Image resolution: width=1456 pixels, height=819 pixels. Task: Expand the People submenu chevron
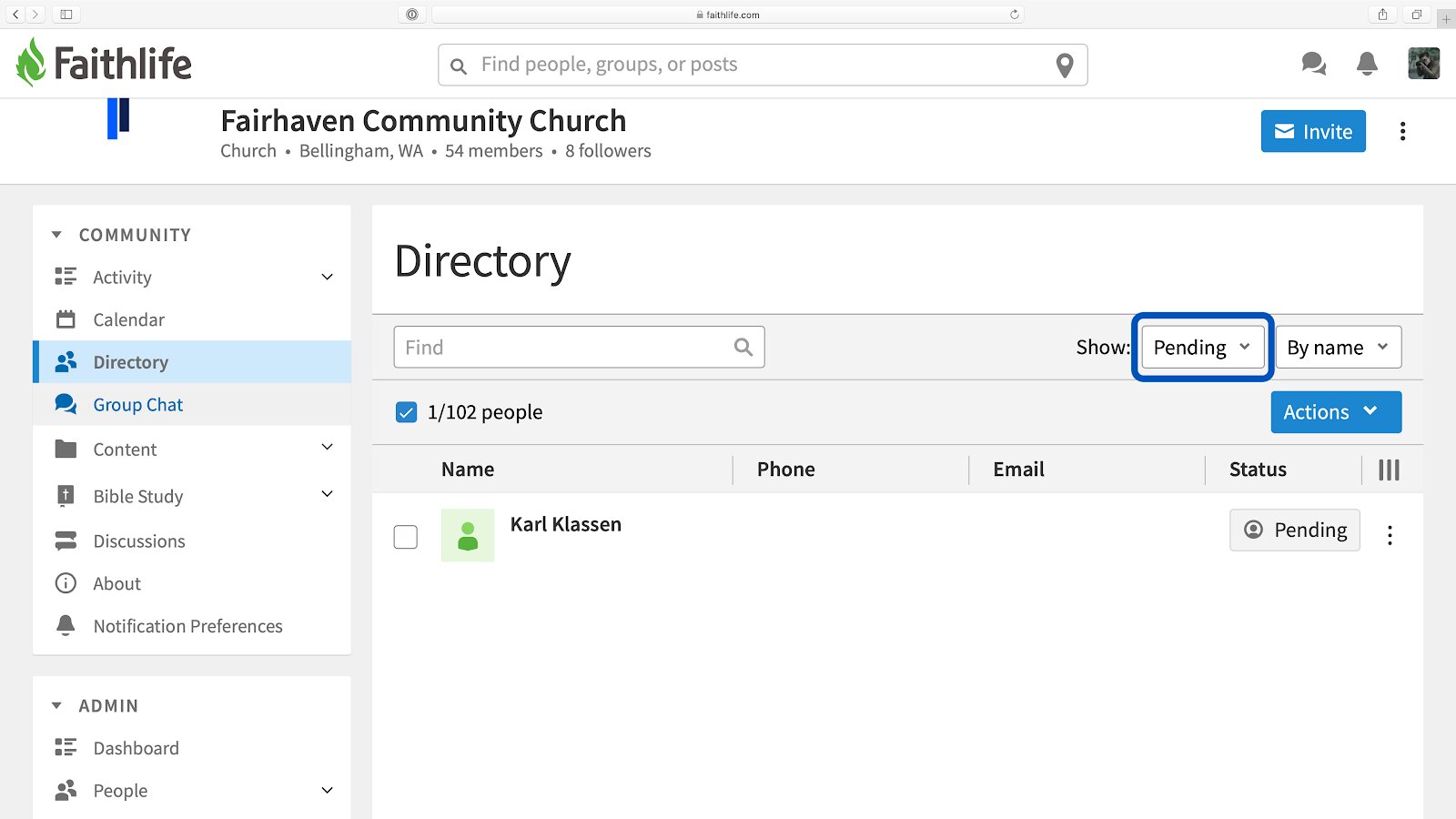[328, 790]
